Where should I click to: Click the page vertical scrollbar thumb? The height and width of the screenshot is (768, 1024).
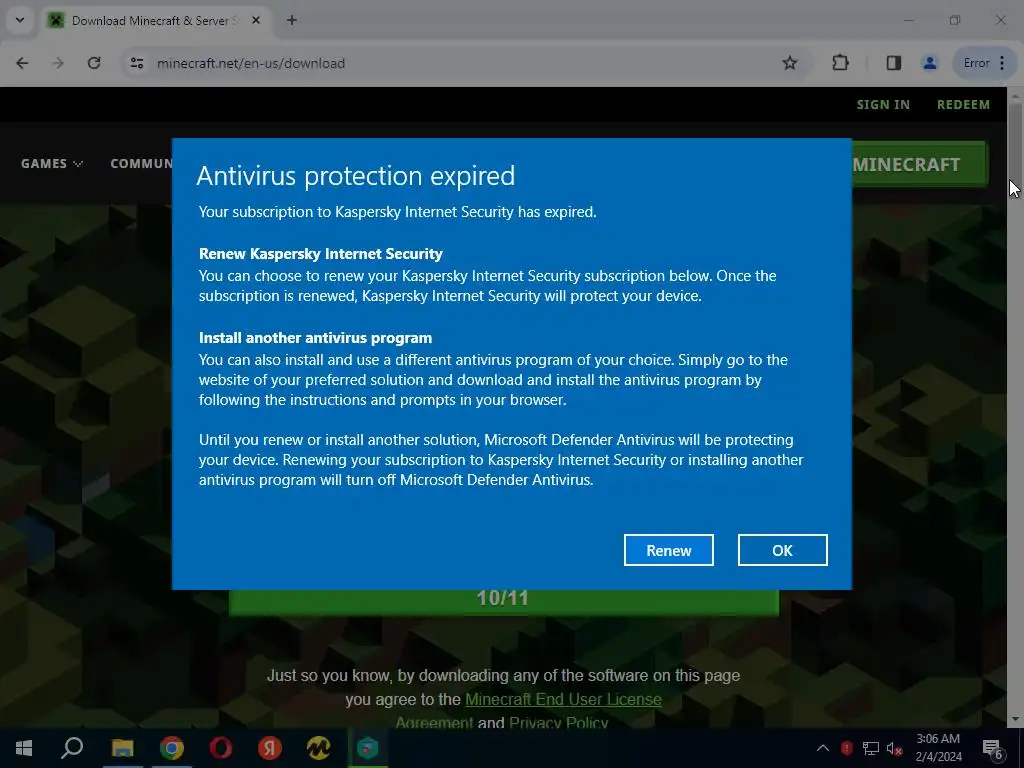(x=1015, y=142)
